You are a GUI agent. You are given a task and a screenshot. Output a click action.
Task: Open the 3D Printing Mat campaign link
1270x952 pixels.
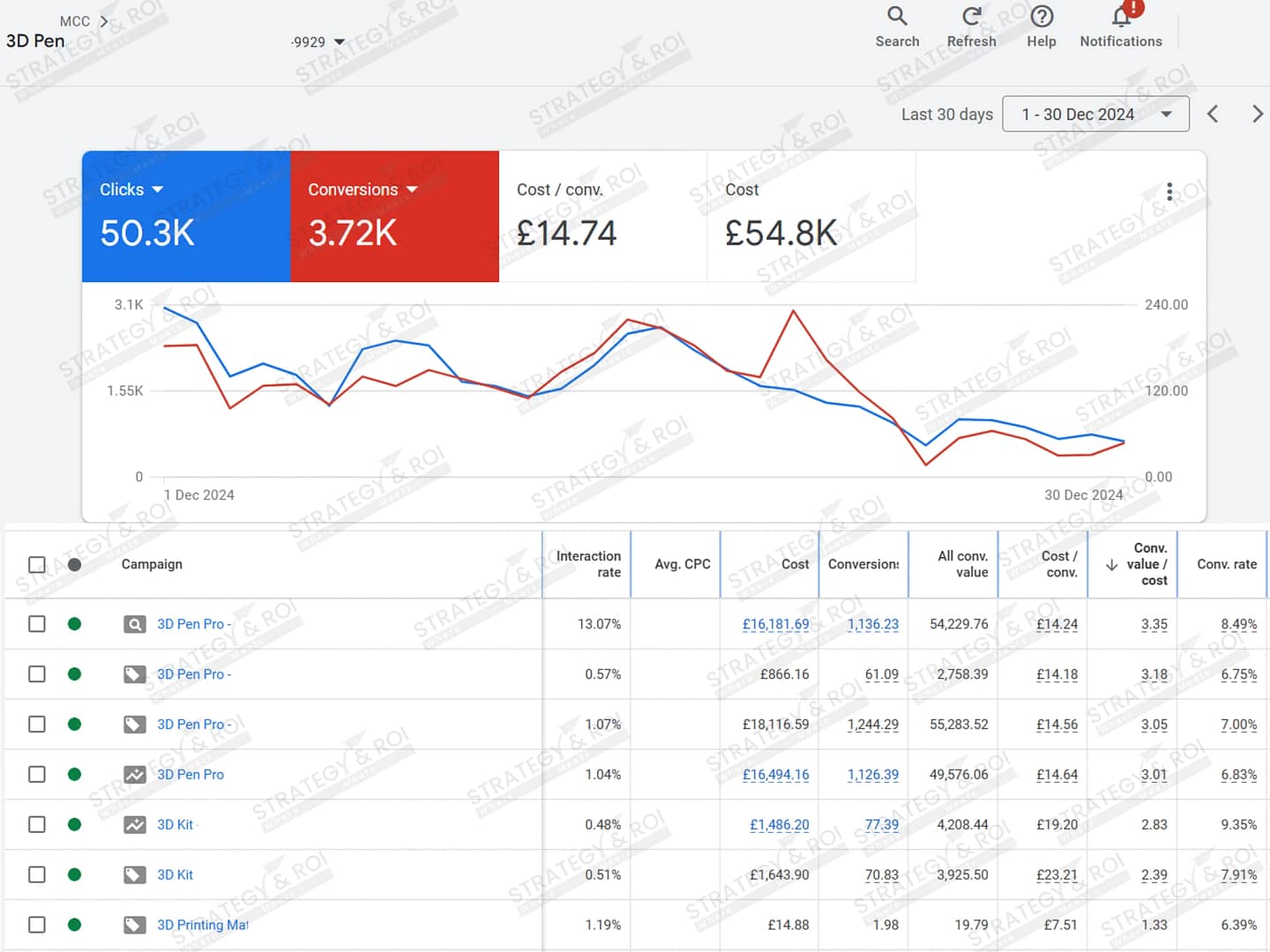[x=202, y=925]
